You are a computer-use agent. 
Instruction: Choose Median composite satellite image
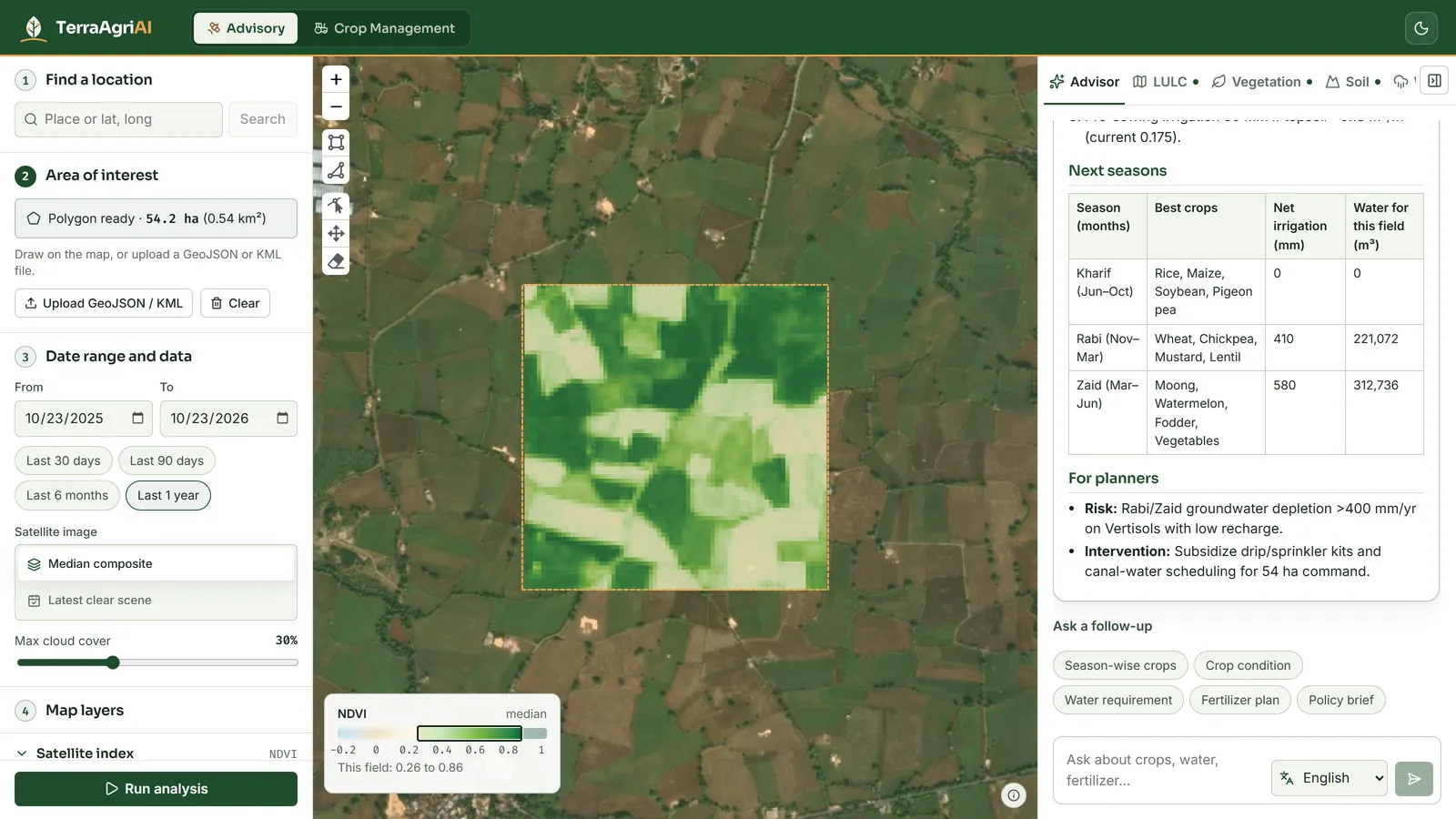point(156,564)
